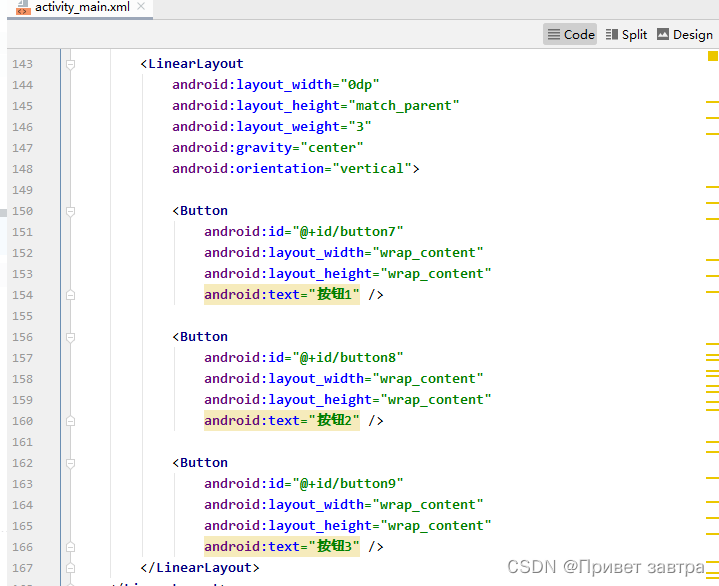Click the closing </LinearLayout> tag on line 167
719x586 pixels.
200,568
